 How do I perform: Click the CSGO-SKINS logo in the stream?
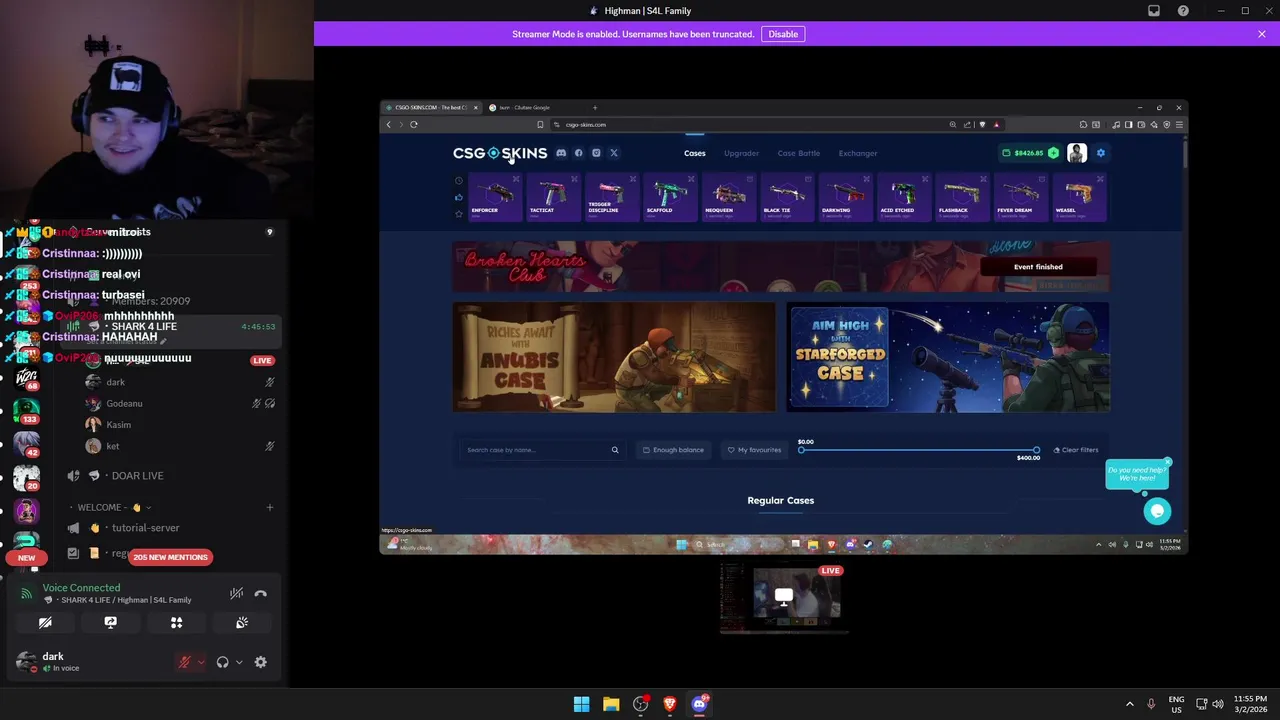[500, 153]
